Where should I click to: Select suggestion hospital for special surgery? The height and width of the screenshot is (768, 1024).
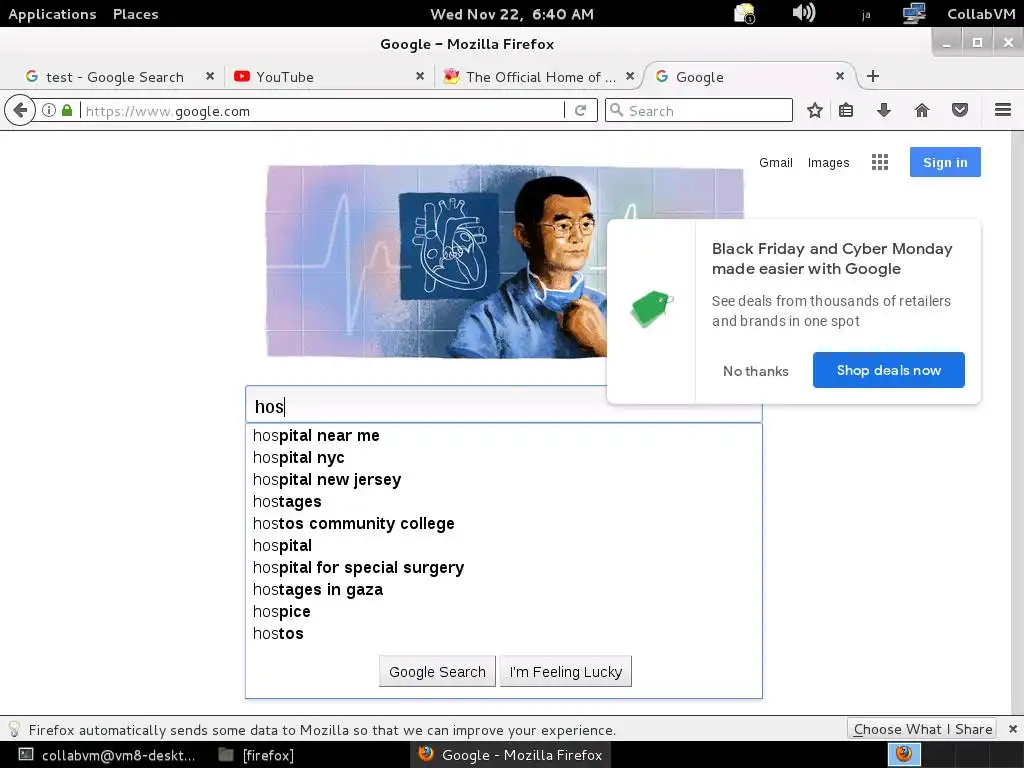[x=504, y=568]
